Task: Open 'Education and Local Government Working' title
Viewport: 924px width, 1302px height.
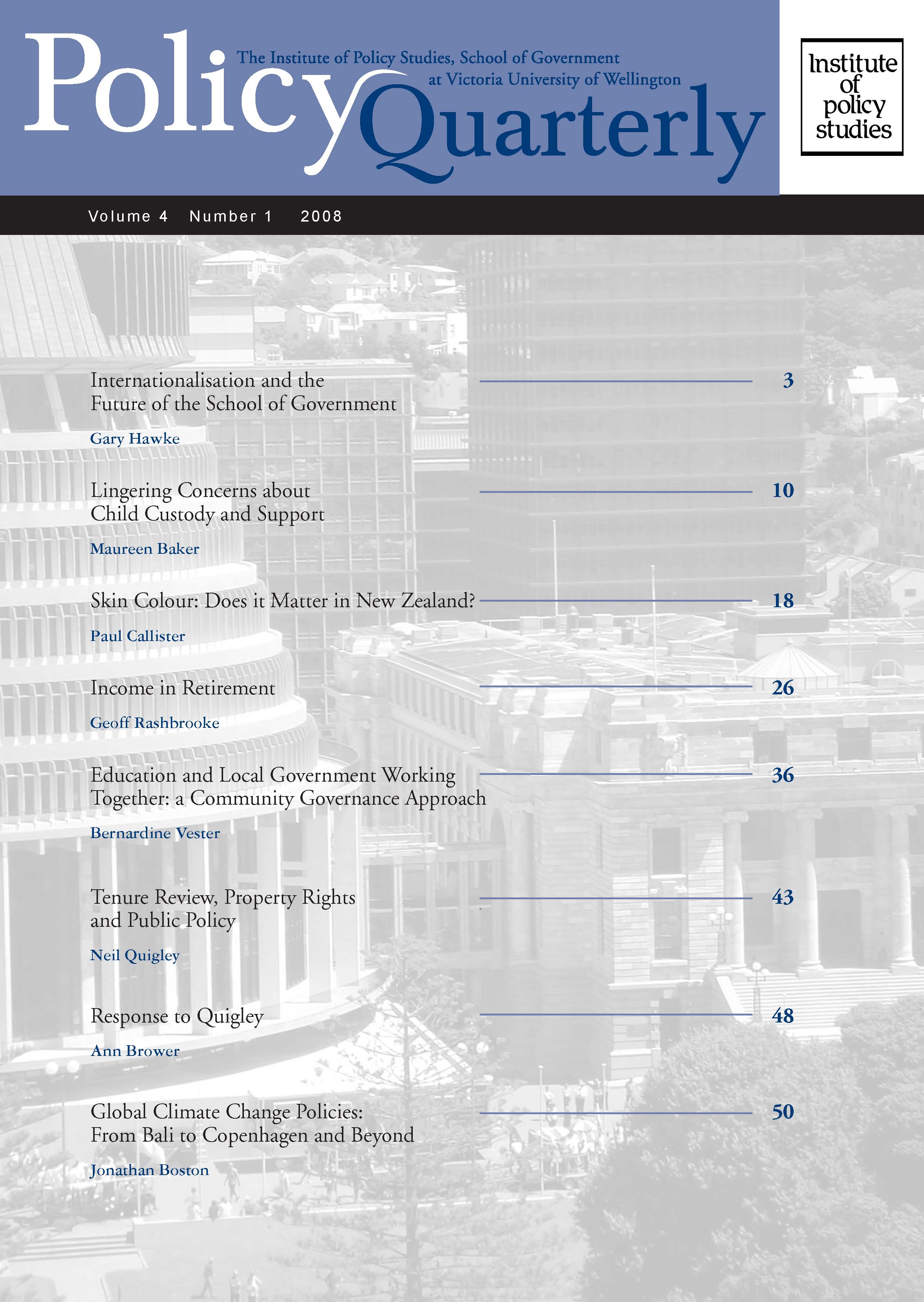Action: click(273, 775)
